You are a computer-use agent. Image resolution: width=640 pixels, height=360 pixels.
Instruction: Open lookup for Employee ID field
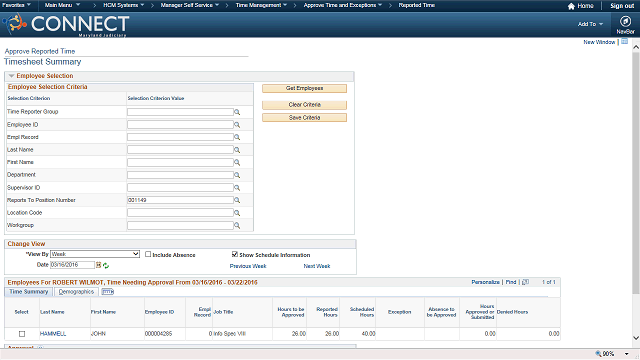point(237,125)
